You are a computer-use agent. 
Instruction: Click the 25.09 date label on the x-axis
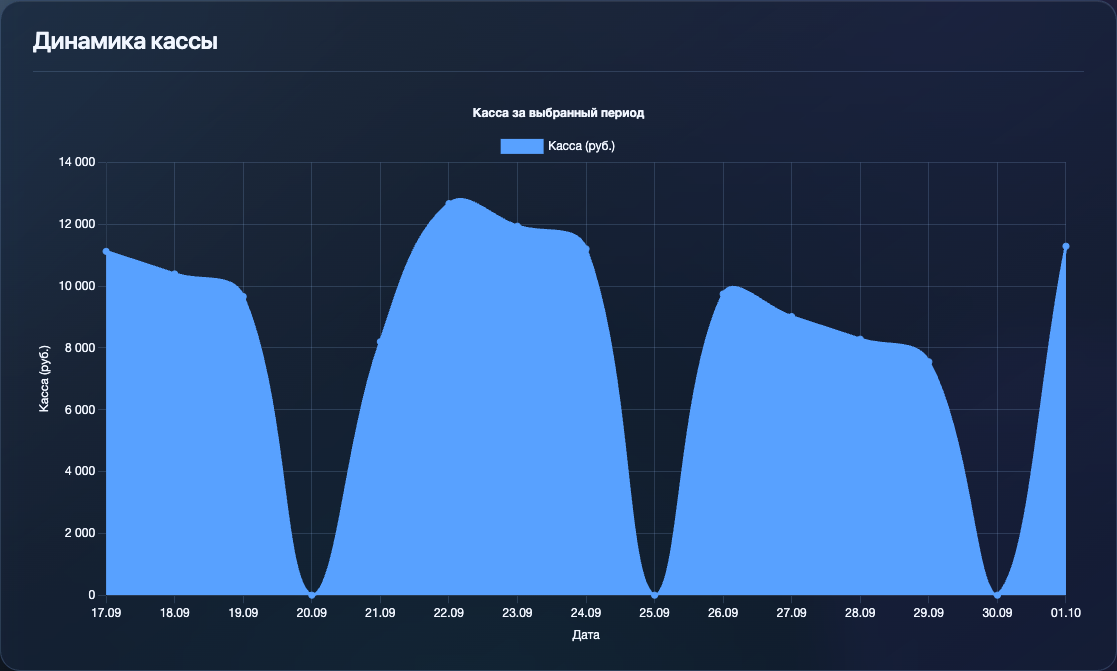pyautogui.click(x=655, y=613)
